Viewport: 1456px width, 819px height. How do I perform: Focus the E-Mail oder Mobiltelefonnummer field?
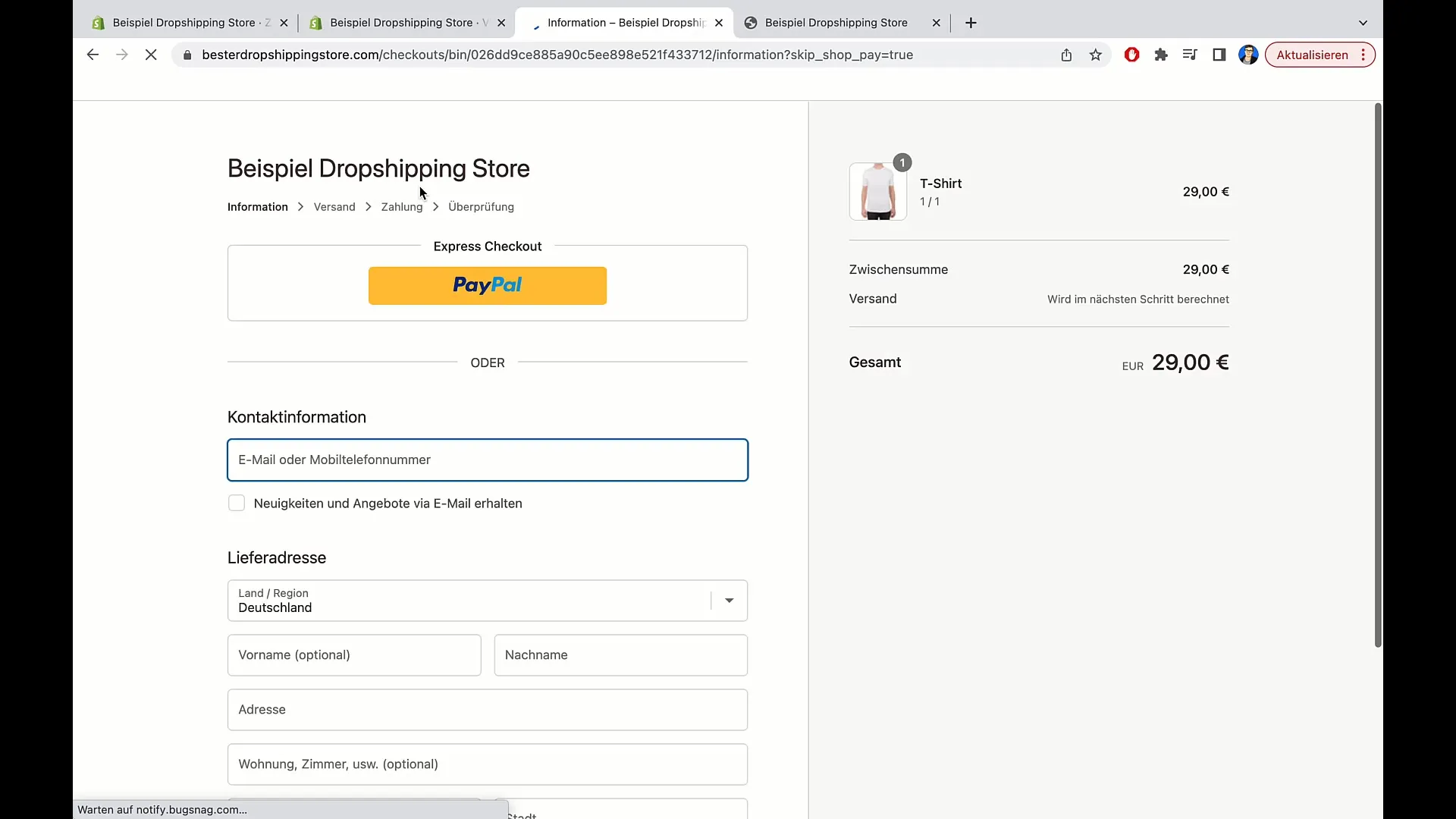point(488,460)
